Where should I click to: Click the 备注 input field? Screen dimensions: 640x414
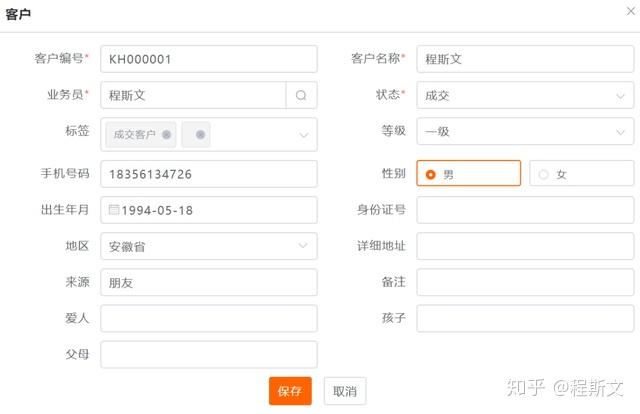pos(525,283)
